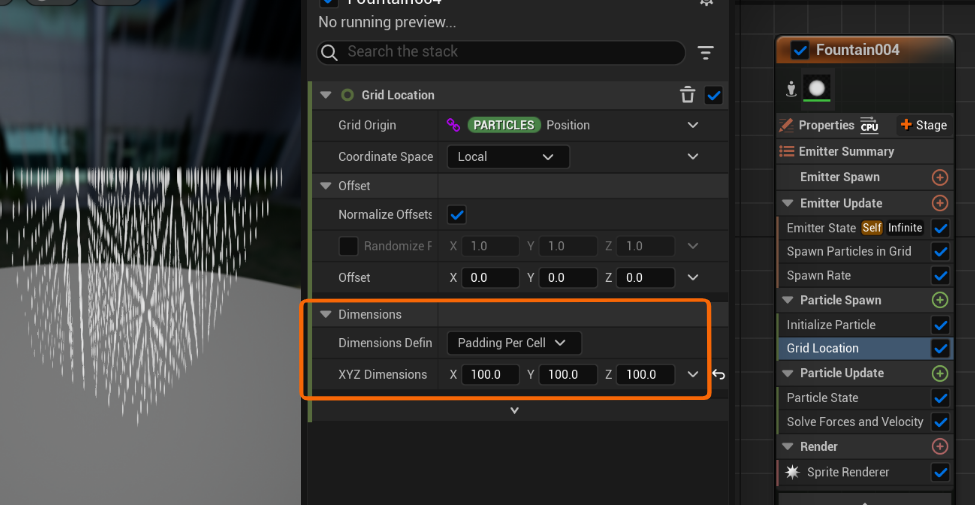975x505 pixels.
Task: Click the CPU sim target icon
Action: click(x=869, y=125)
